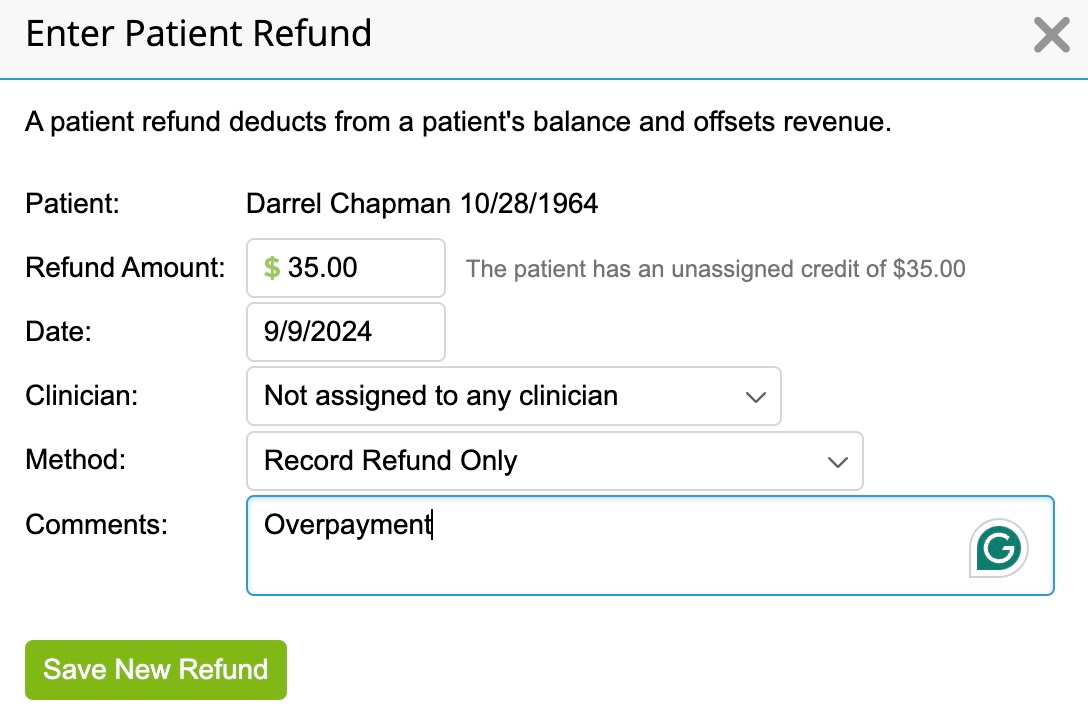Screen dimensions: 1088x722
Task: Click the Date label
Action: (58, 332)
